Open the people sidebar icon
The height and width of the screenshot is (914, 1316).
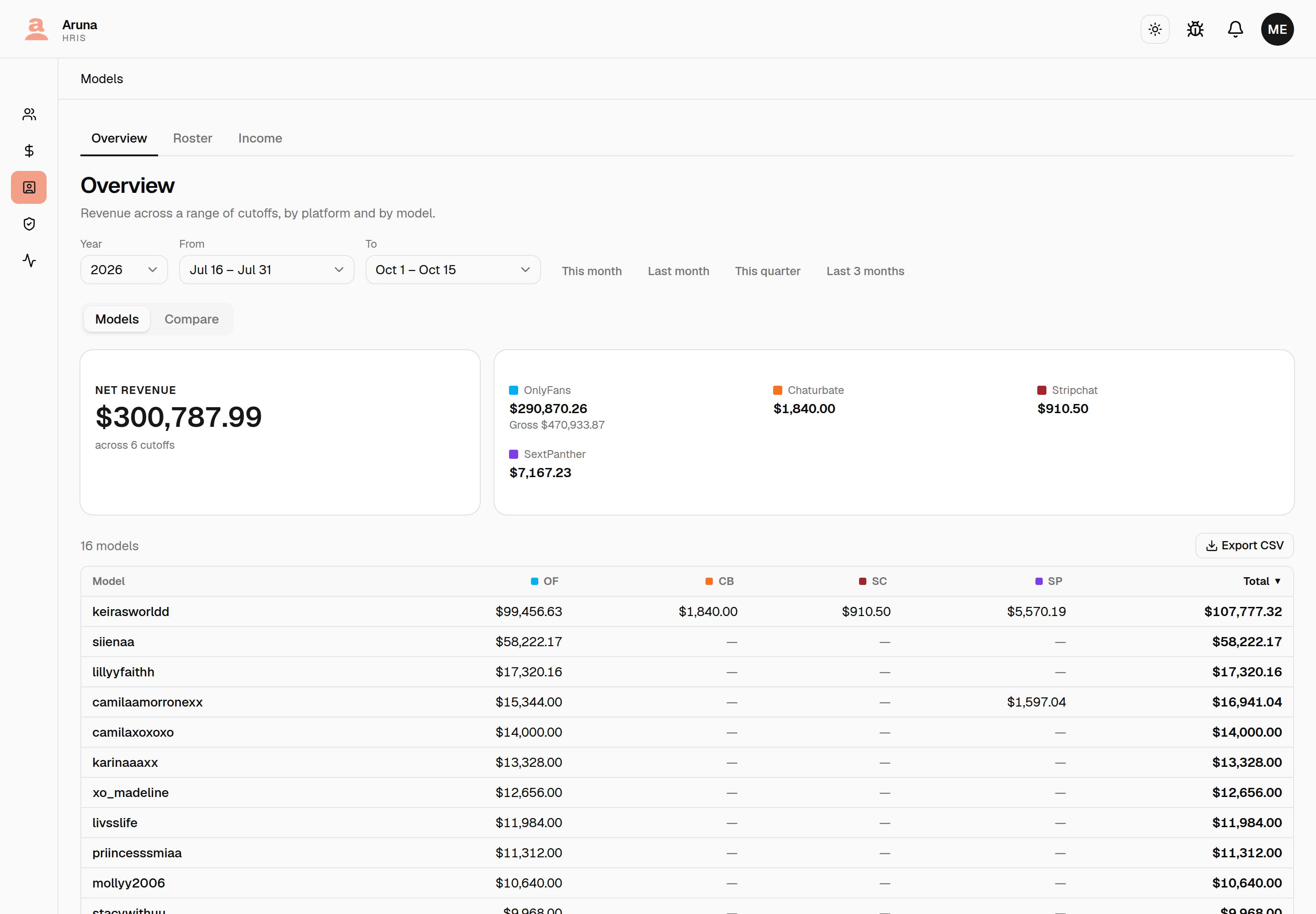(29, 115)
